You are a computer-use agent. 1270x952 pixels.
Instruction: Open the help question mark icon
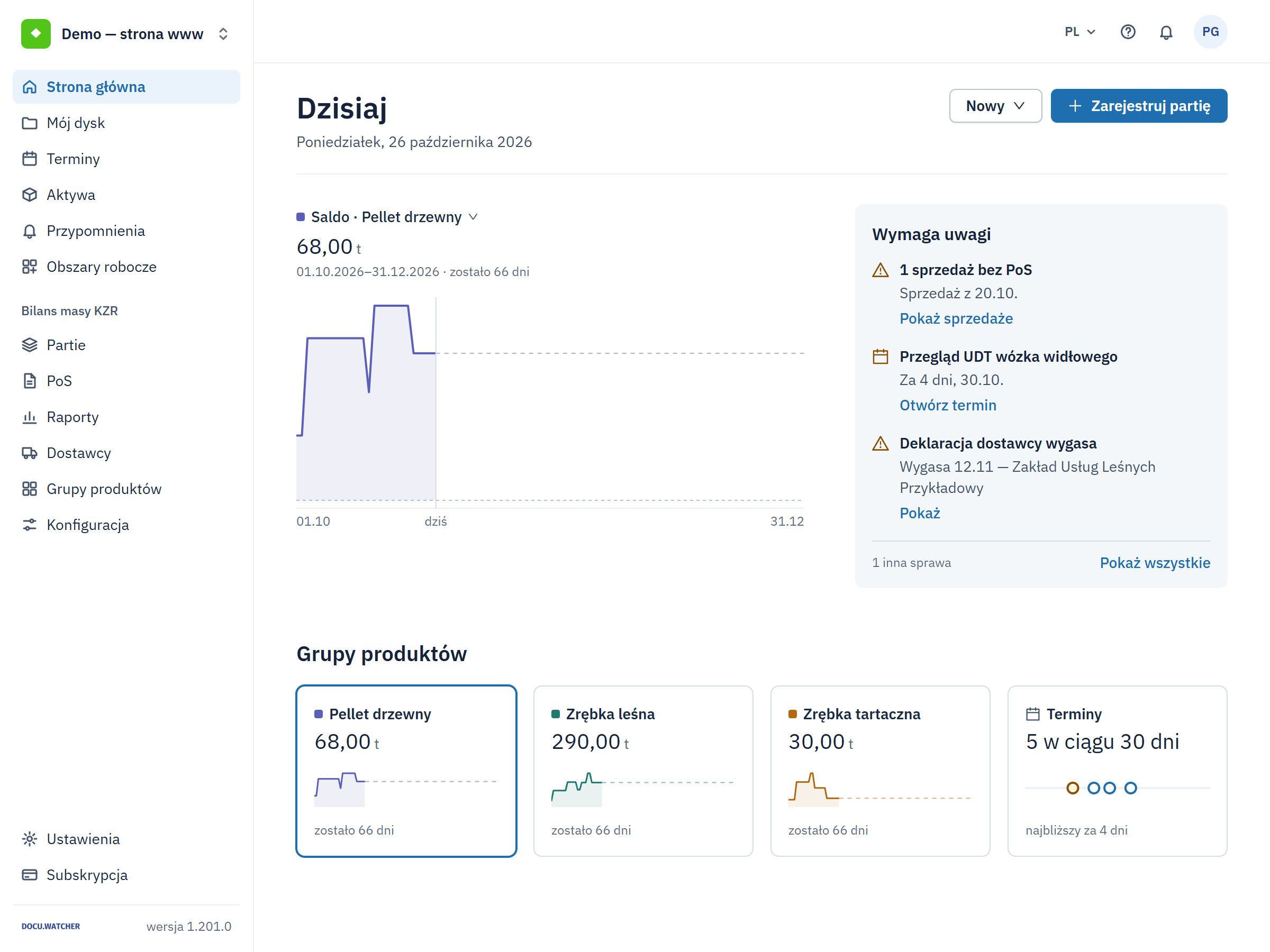tap(1128, 32)
